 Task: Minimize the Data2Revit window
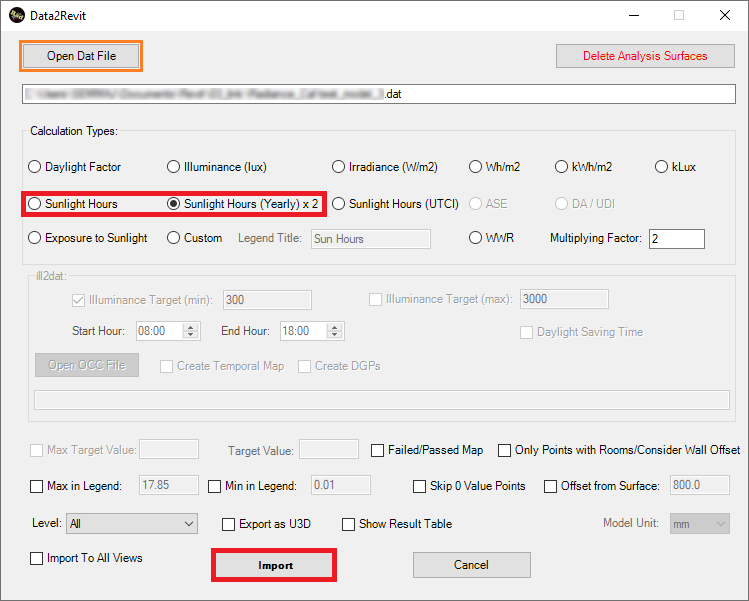[x=634, y=15]
